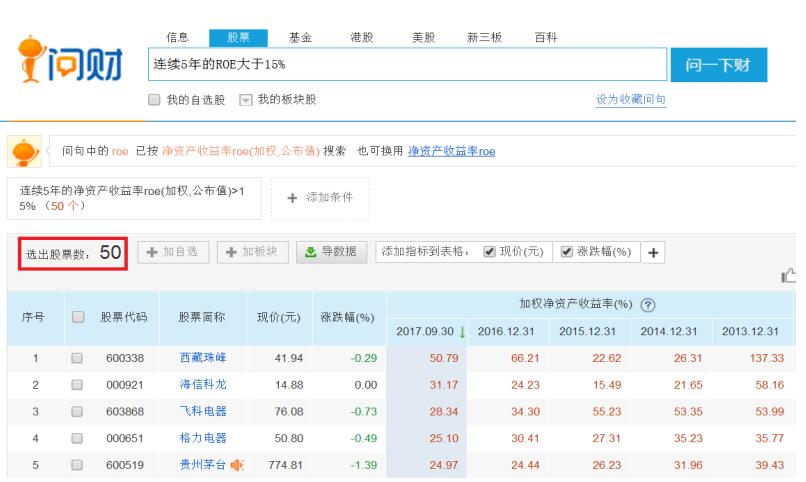Viewport: 806px width, 482px height.
Task: Check the select-all checkbox in table header
Action: (x=78, y=317)
